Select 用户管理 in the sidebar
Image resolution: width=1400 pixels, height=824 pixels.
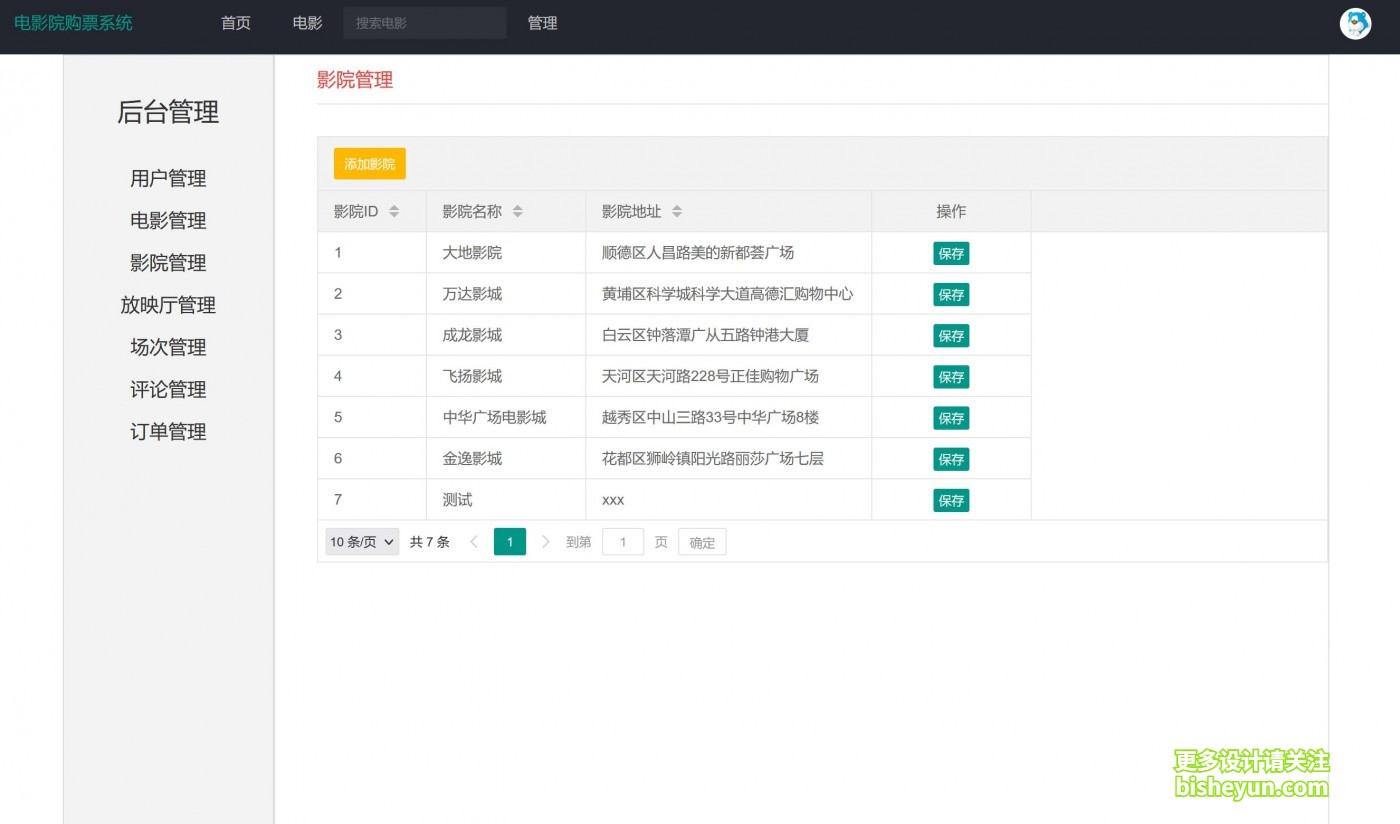pos(168,179)
